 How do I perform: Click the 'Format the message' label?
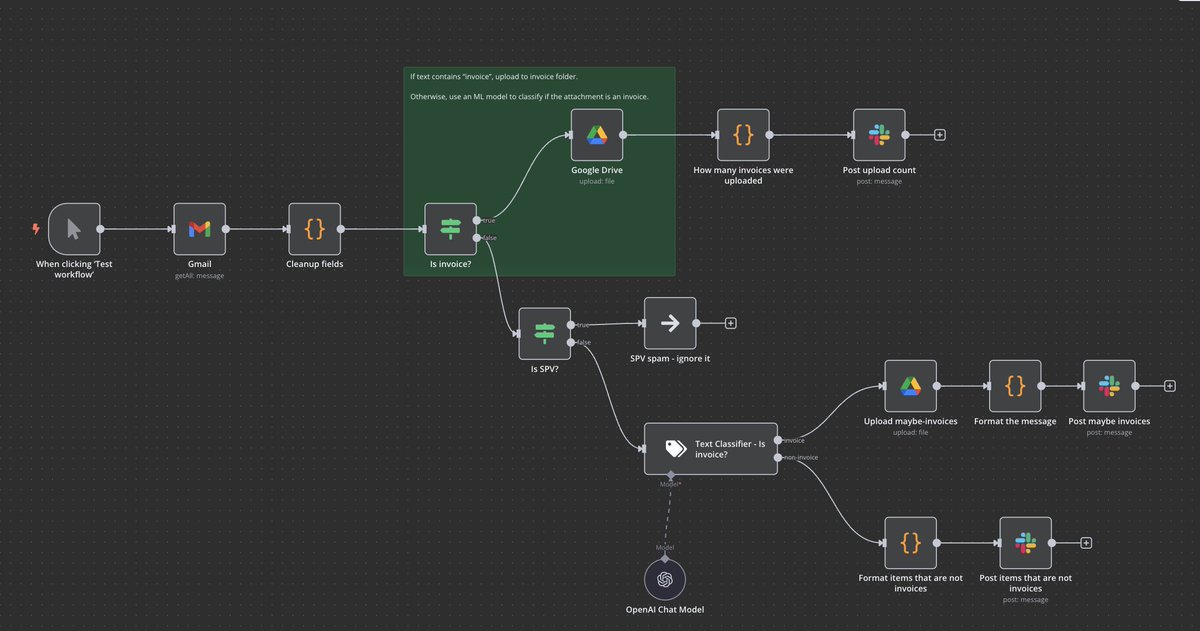pyautogui.click(x=1015, y=421)
